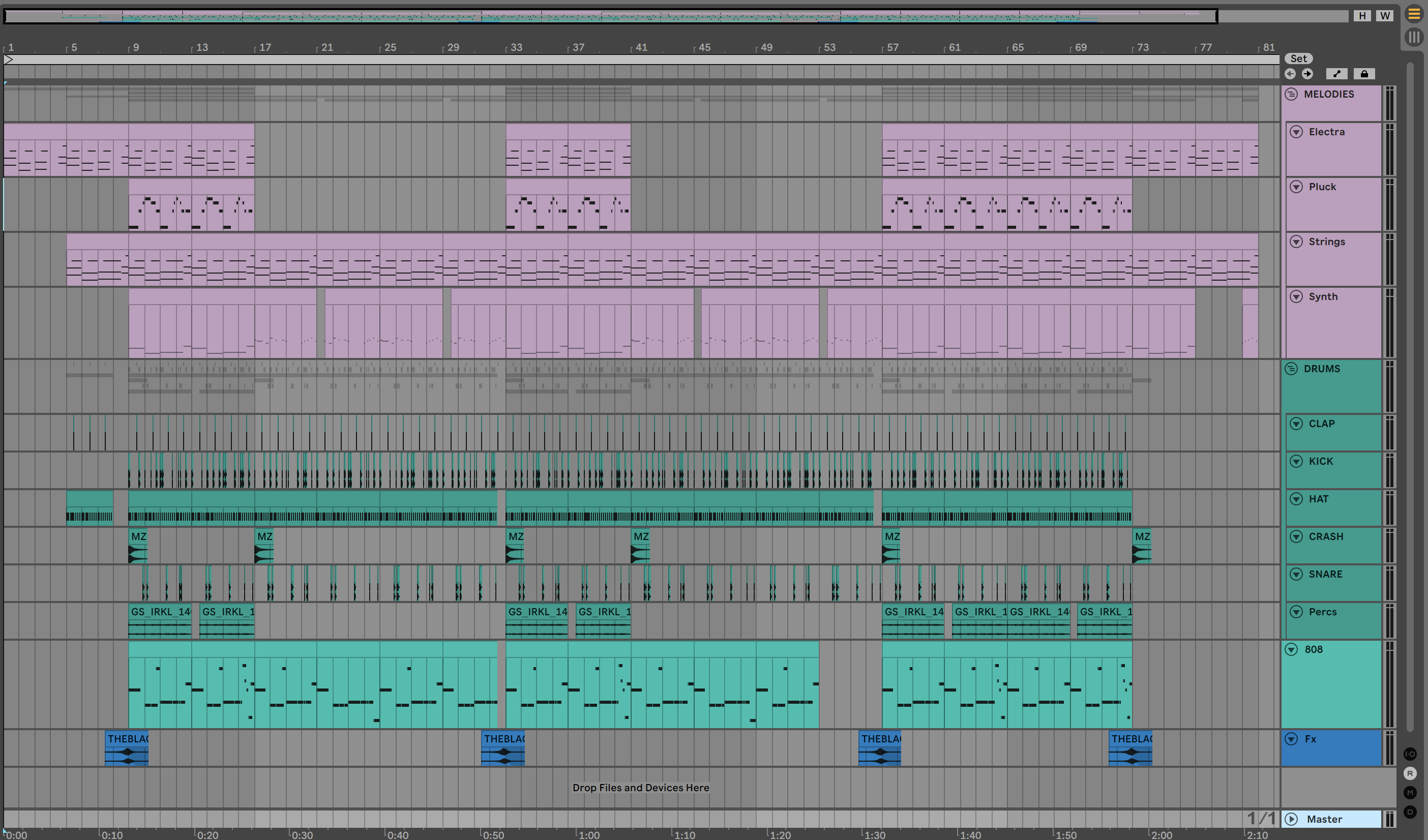Optimize arrangement height with H button
This screenshot has width=1428, height=840.
(x=1362, y=16)
